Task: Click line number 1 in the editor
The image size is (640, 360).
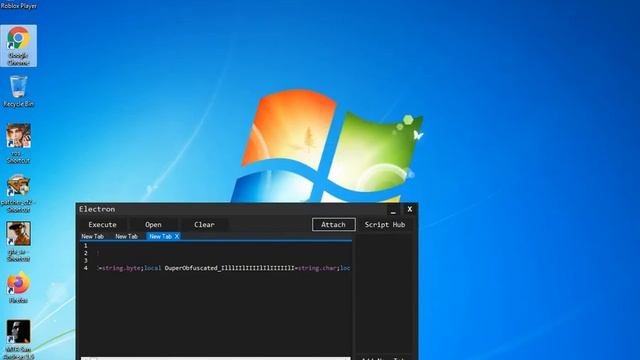Action: pyautogui.click(x=86, y=246)
